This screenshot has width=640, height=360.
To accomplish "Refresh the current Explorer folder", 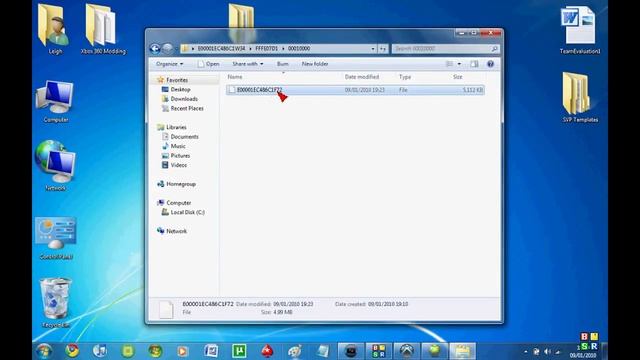I will point(382,49).
